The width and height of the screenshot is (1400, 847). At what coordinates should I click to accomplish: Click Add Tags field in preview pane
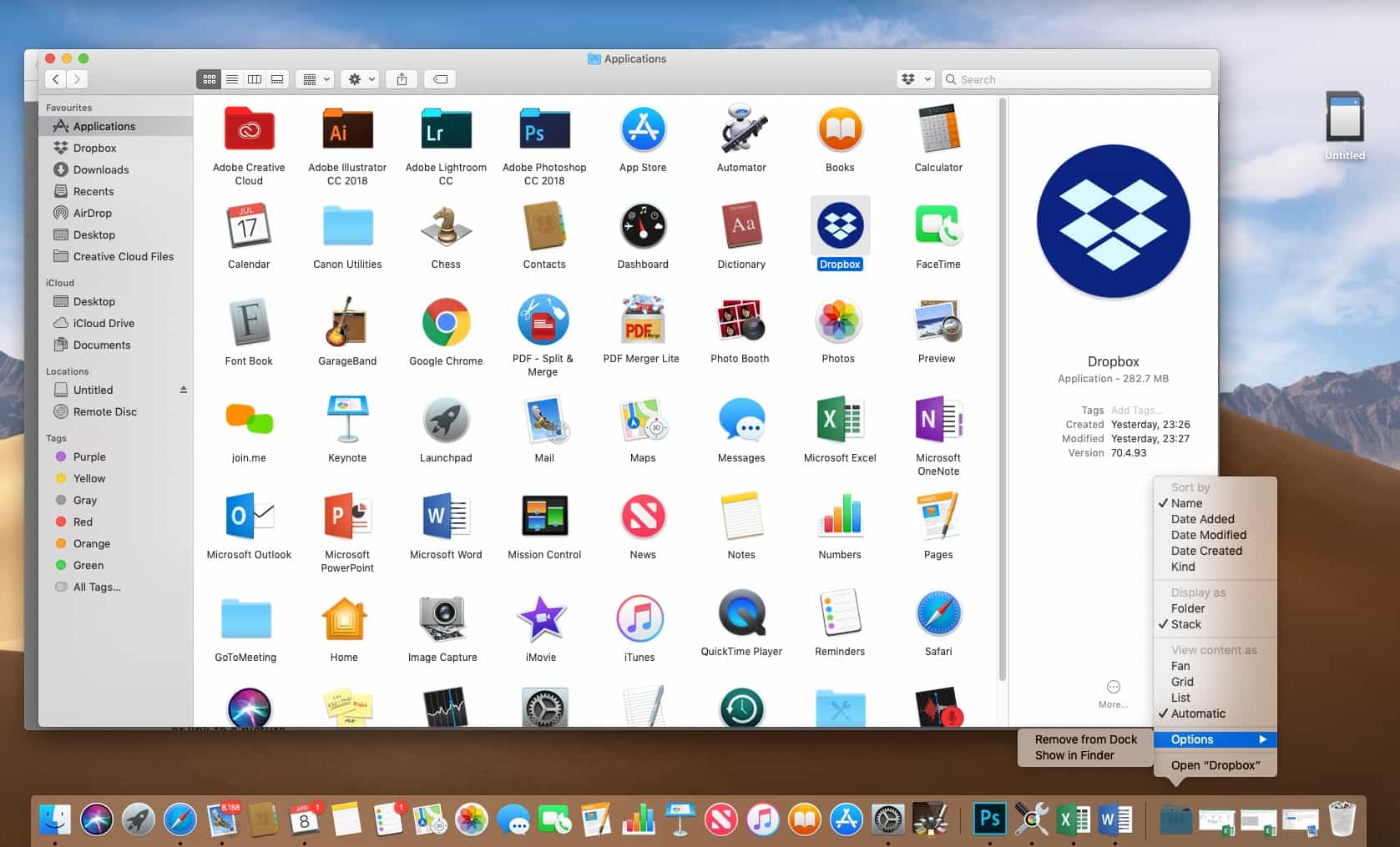click(x=1135, y=410)
